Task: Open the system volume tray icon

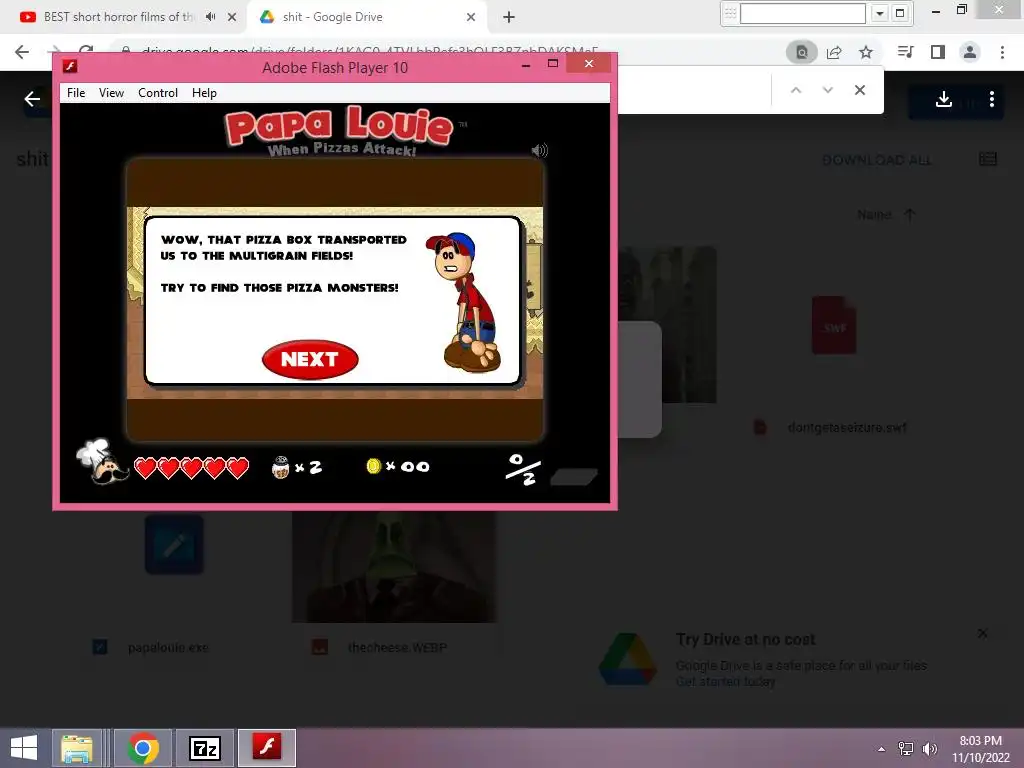Action: (x=929, y=748)
